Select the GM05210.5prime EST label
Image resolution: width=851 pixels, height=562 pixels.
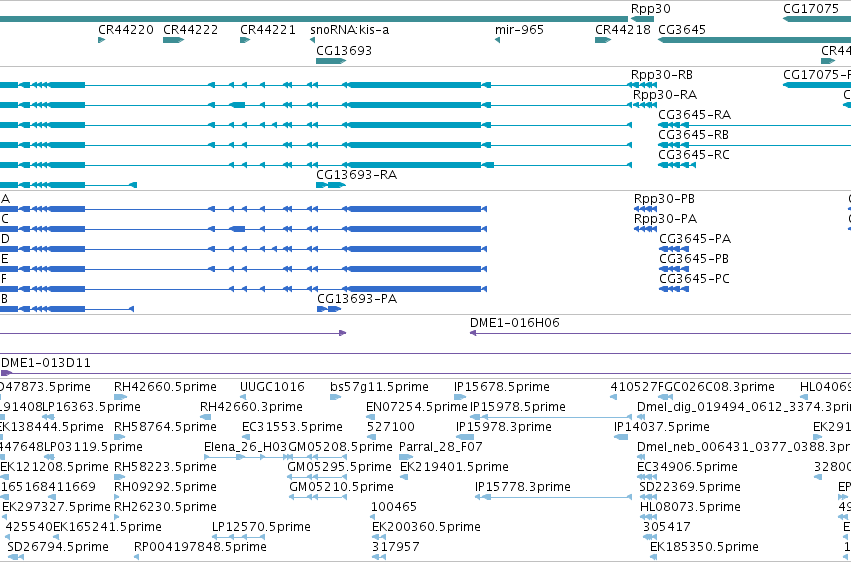click(341, 488)
